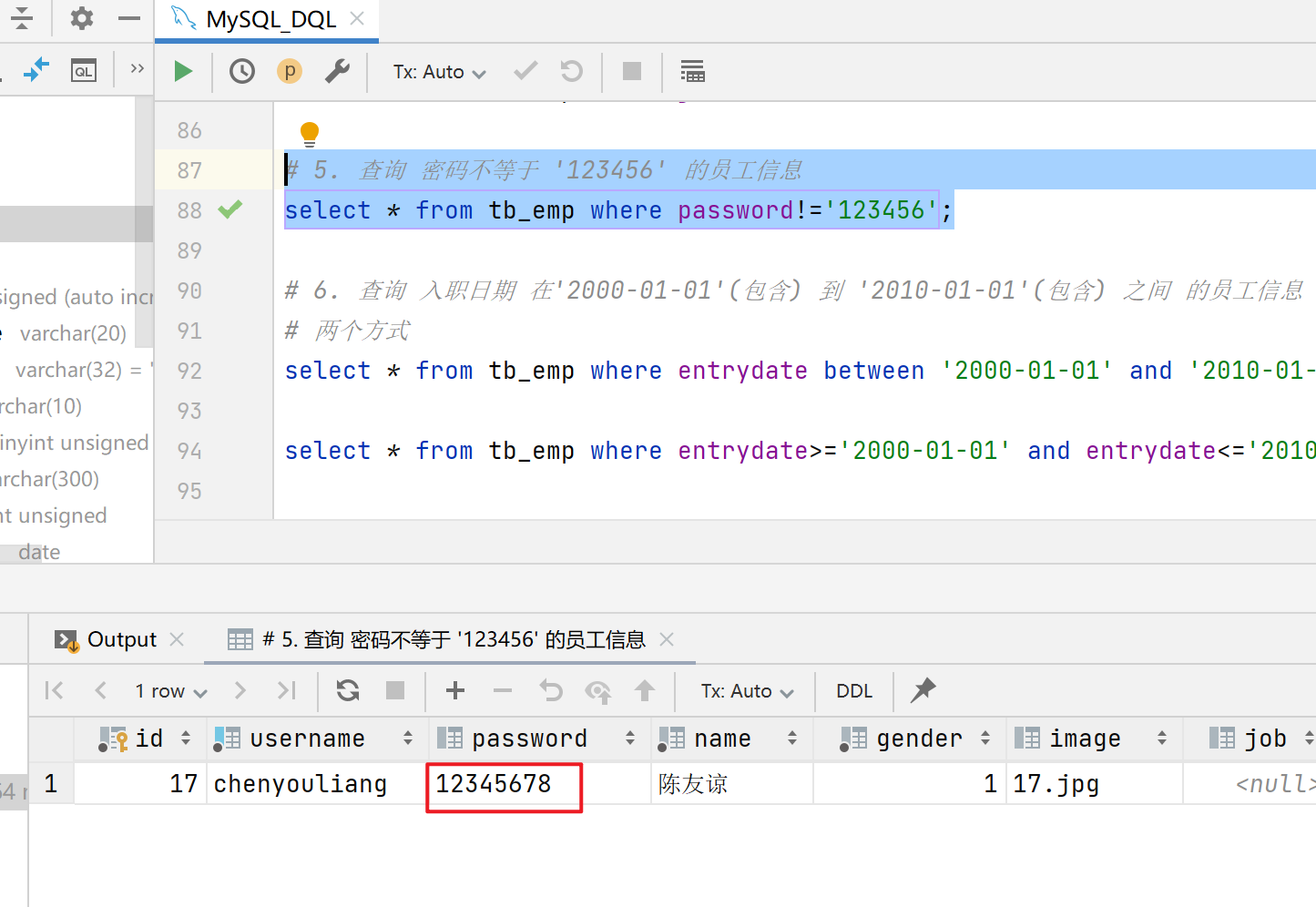Sort by the id column arrows

click(186, 738)
